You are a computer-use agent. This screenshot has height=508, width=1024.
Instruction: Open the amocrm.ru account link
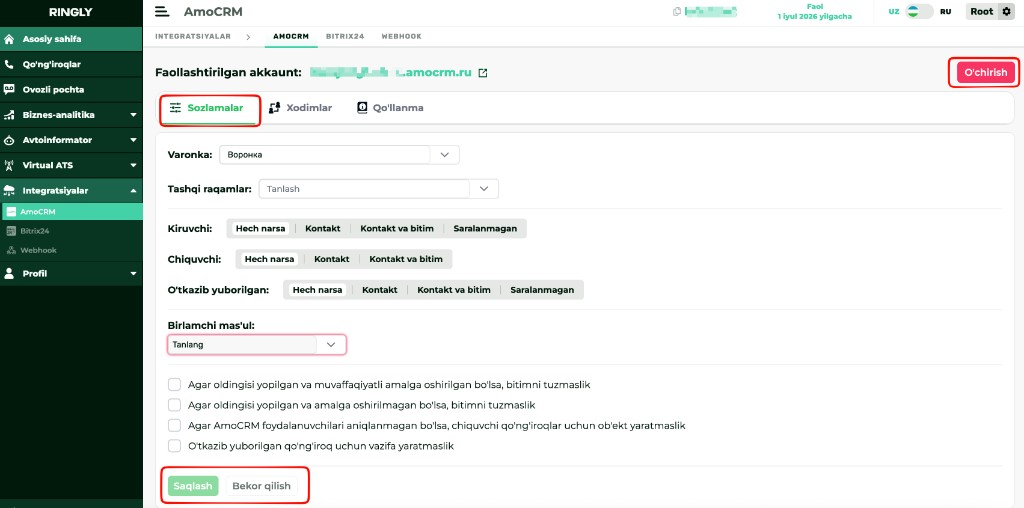390,72
